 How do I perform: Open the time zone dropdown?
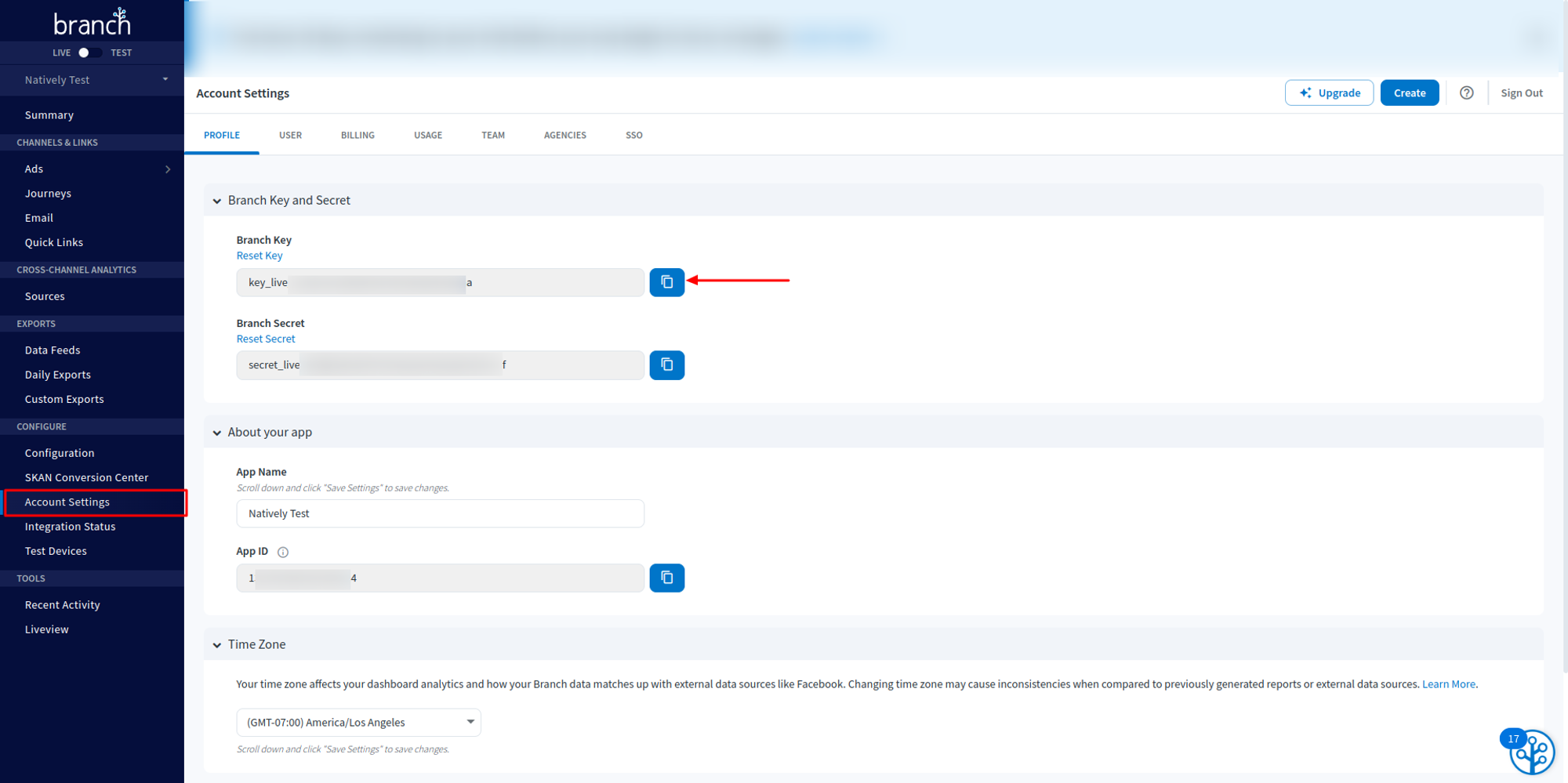pyautogui.click(x=358, y=722)
